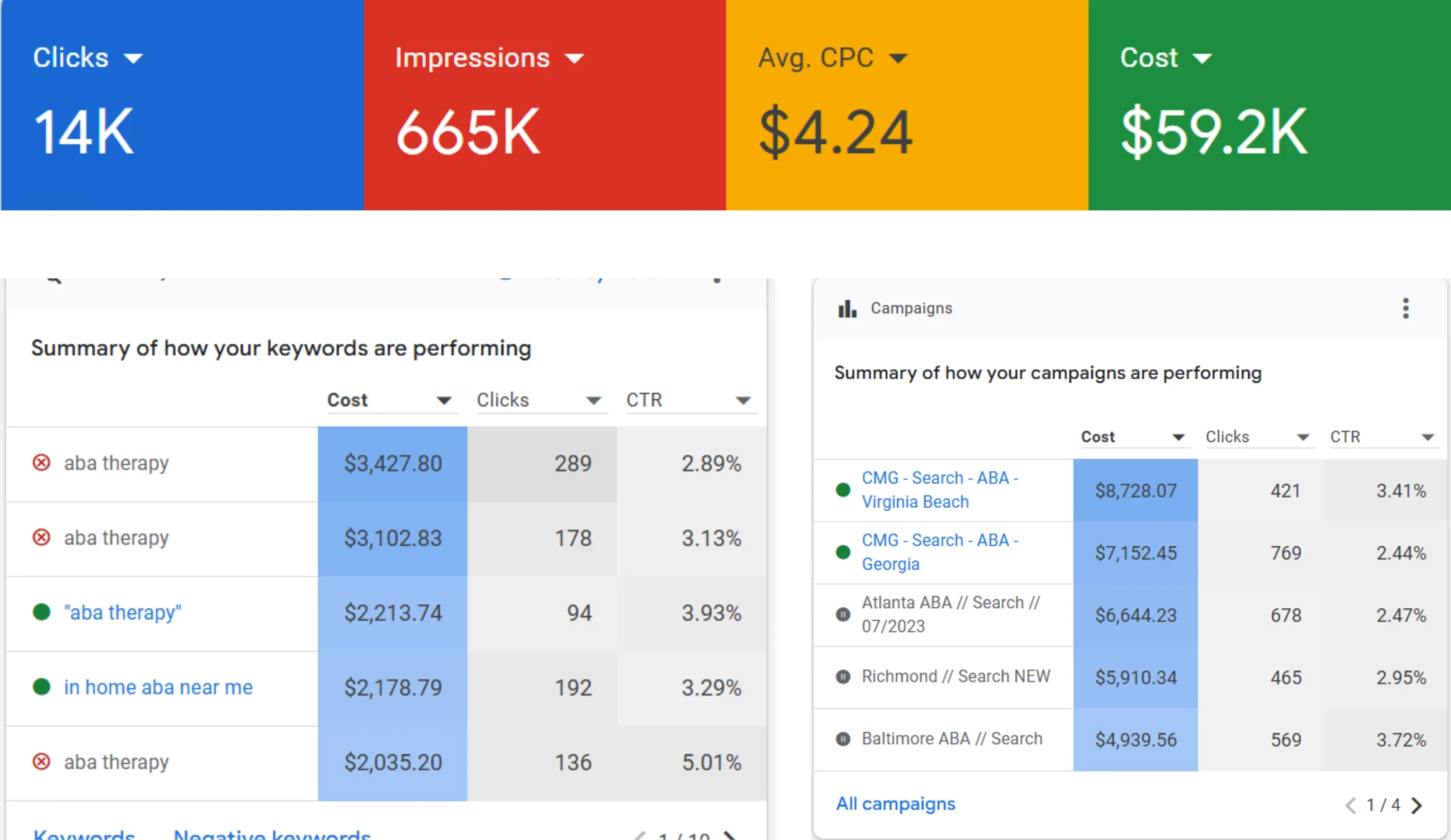Open the "aba therapy" phrase match keyword link
This screenshot has width=1451, height=840.
tap(122, 612)
